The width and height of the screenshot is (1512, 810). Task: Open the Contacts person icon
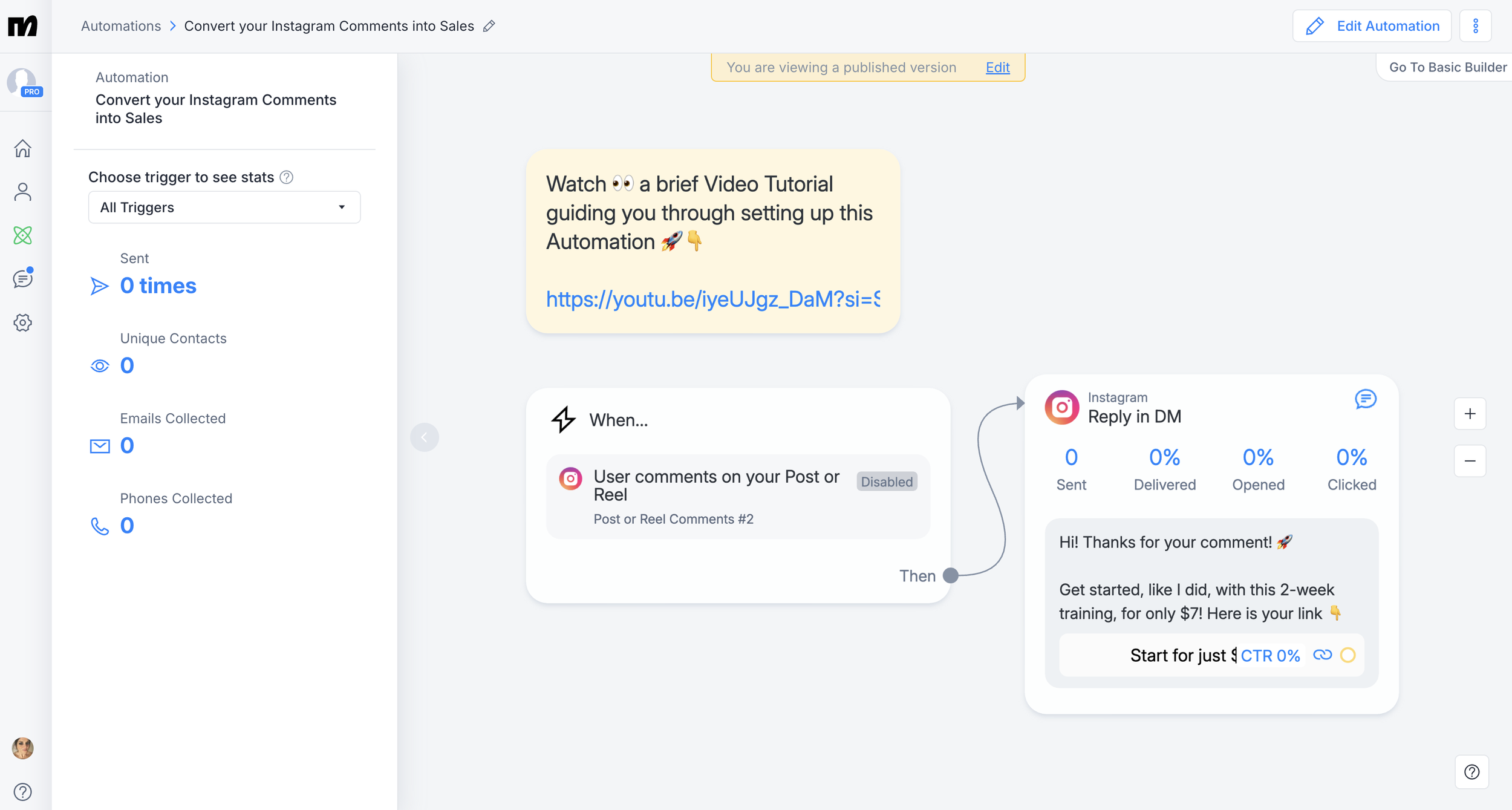pos(22,192)
